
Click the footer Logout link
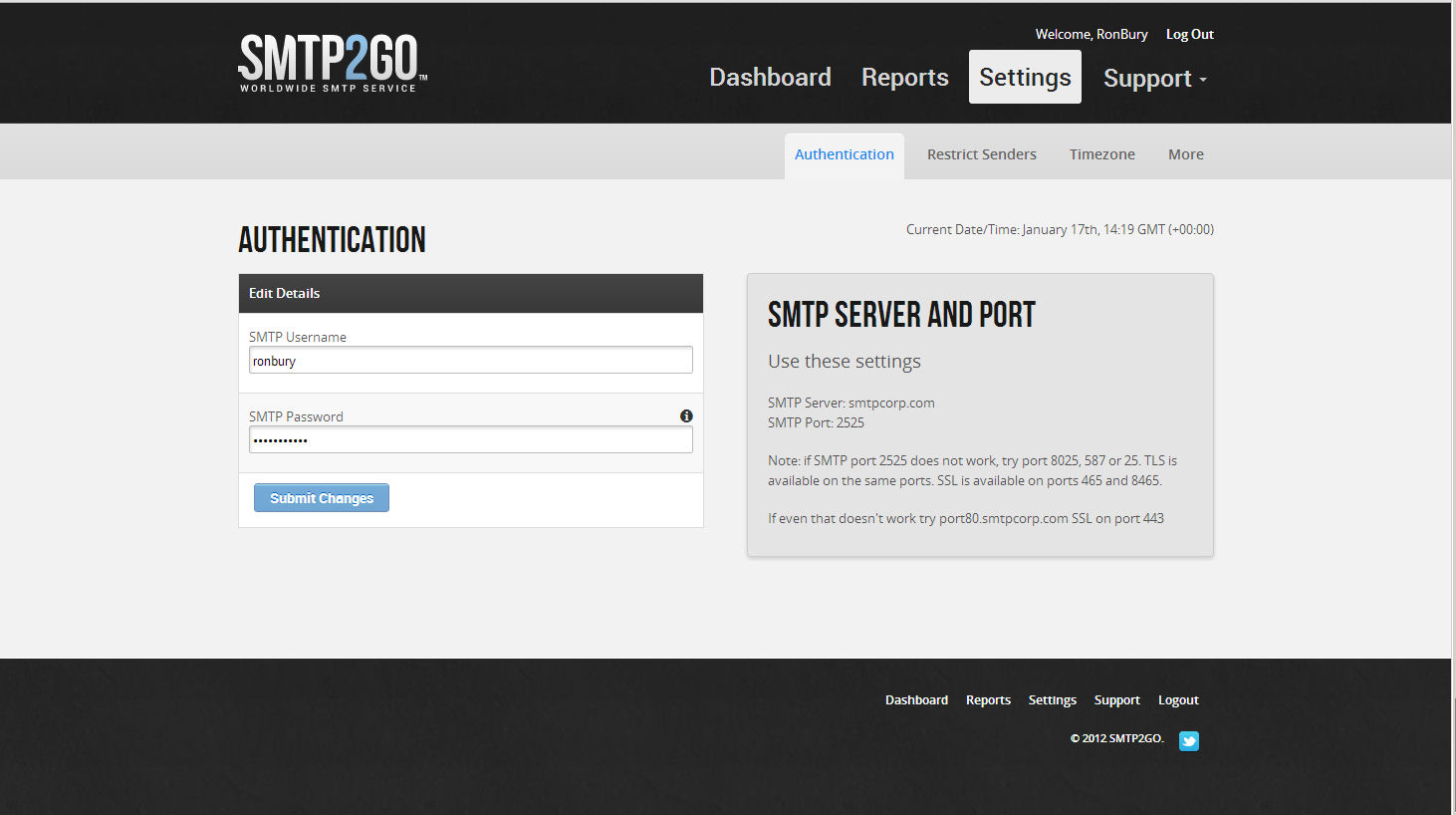point(1178,700)
